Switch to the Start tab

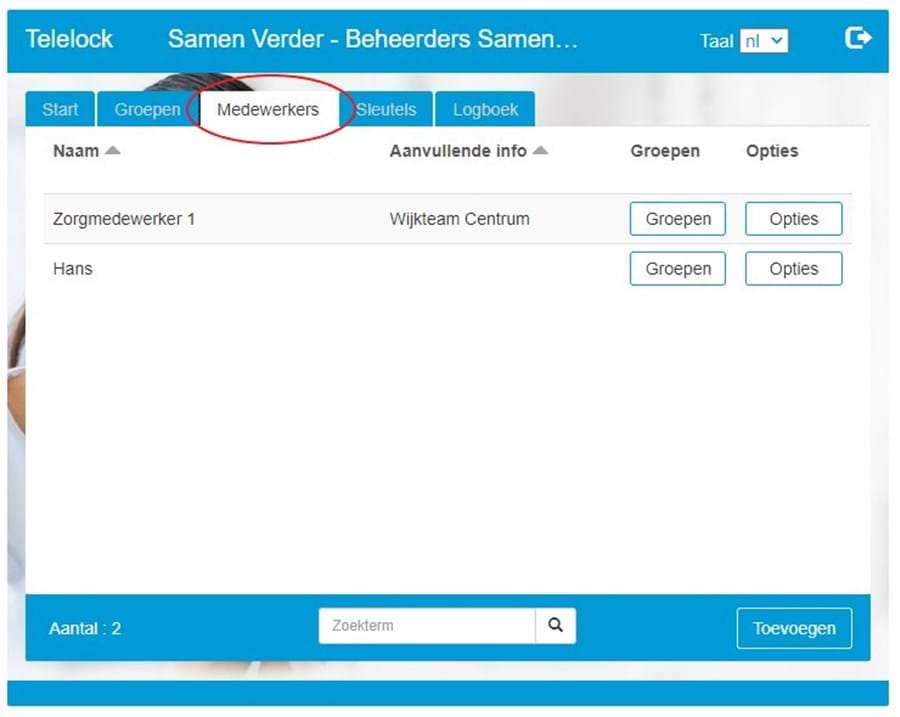coord(60,110)
